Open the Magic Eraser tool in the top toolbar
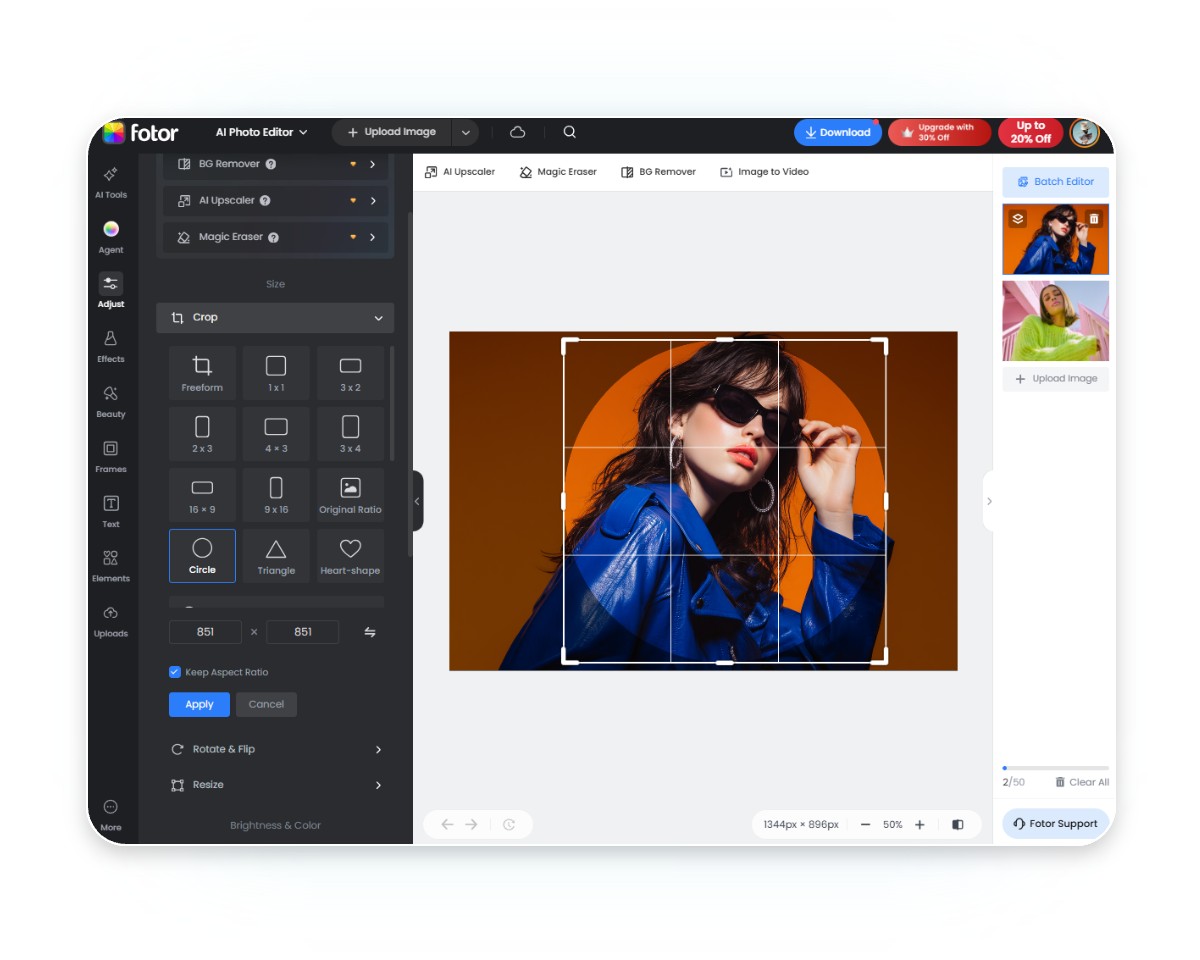The width and height of the screenshot is (1200, 960). (557, 171)
